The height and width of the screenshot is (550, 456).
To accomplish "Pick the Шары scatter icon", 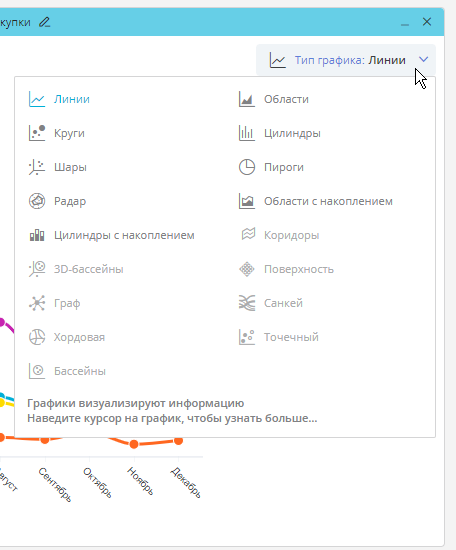I will pyautogui.click(x=37, y=167).
